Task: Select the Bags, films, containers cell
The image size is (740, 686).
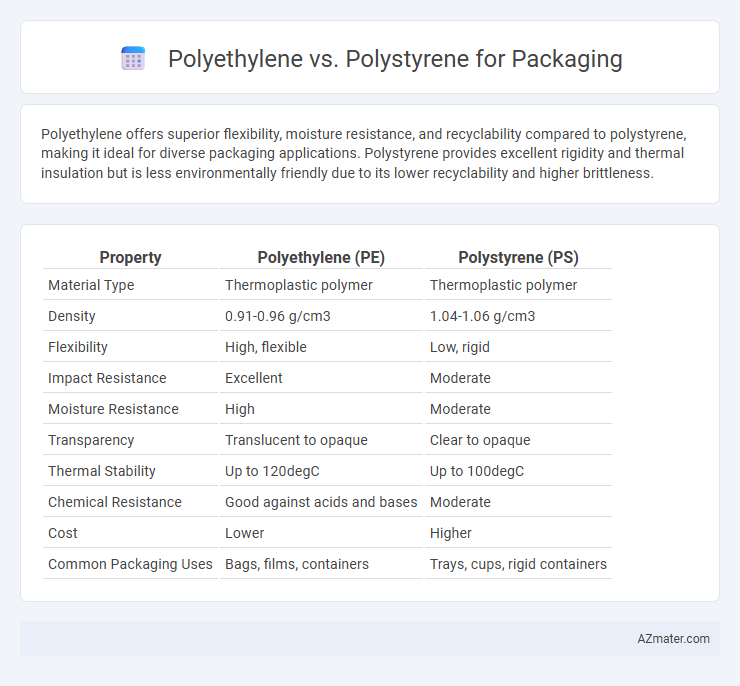Action: (x=297, y=564)
